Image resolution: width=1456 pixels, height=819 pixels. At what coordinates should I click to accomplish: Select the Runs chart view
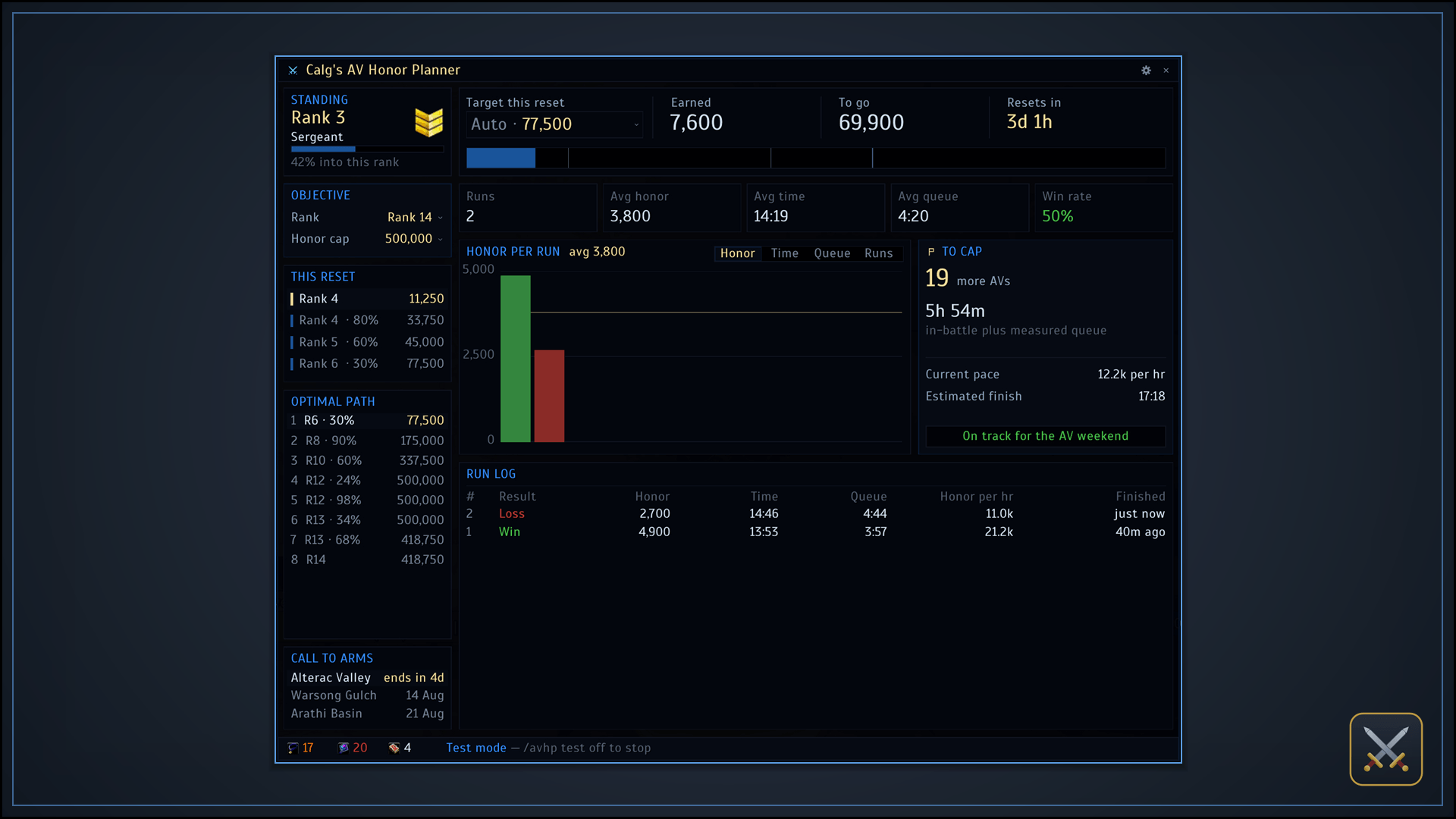coord(878,253)
